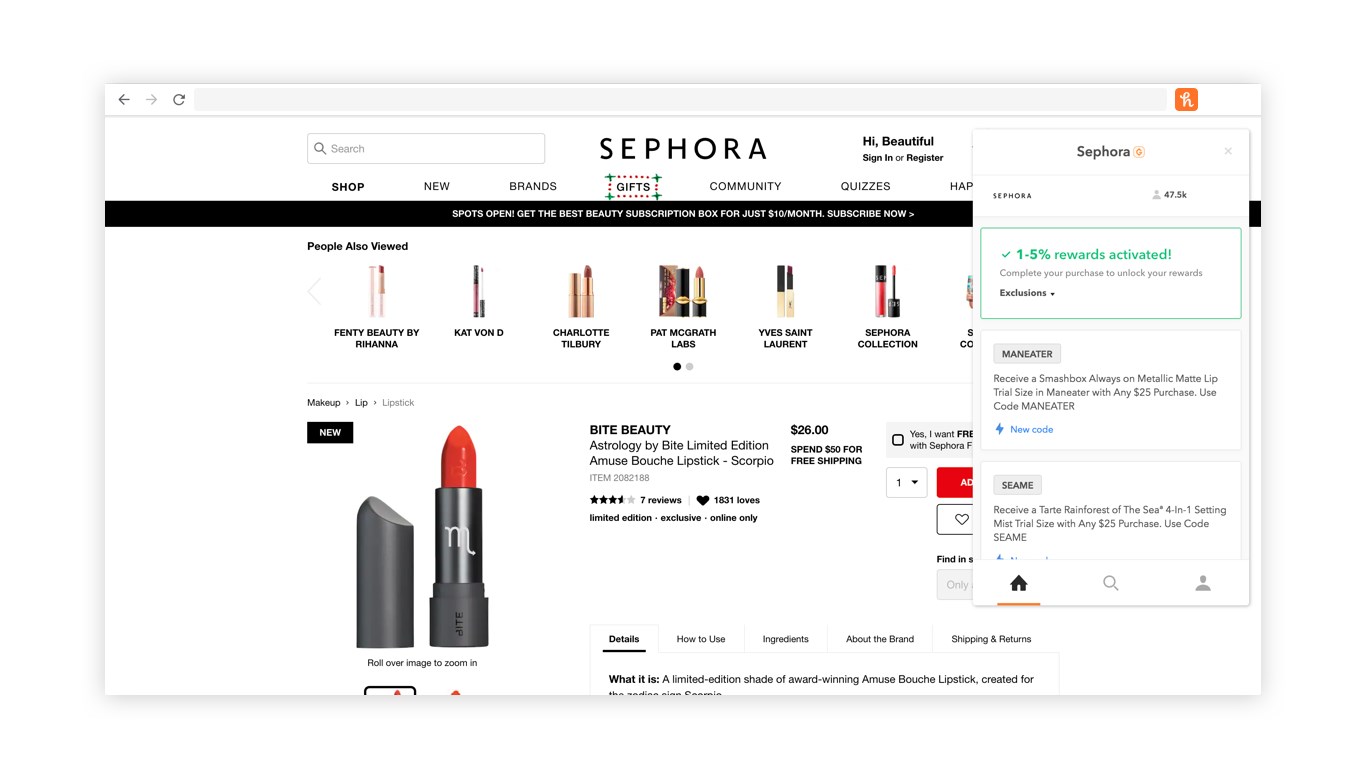
Task: Close the Honey Sephora panel
Action: [1228, 151]
